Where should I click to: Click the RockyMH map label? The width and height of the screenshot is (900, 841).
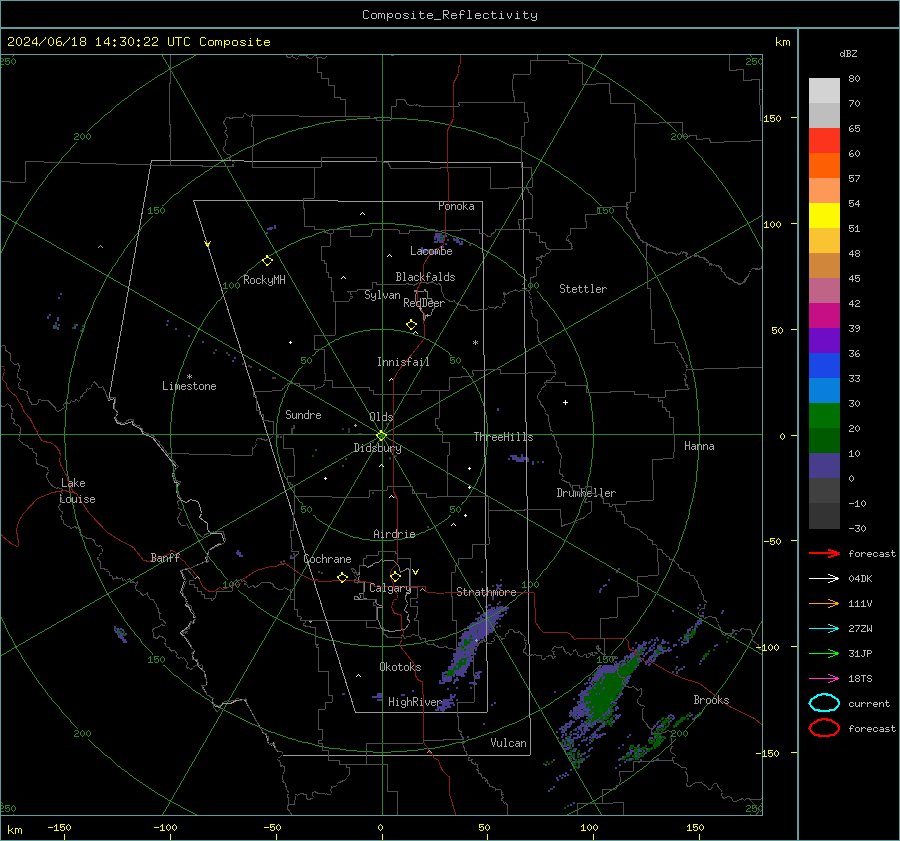point(264,280)
